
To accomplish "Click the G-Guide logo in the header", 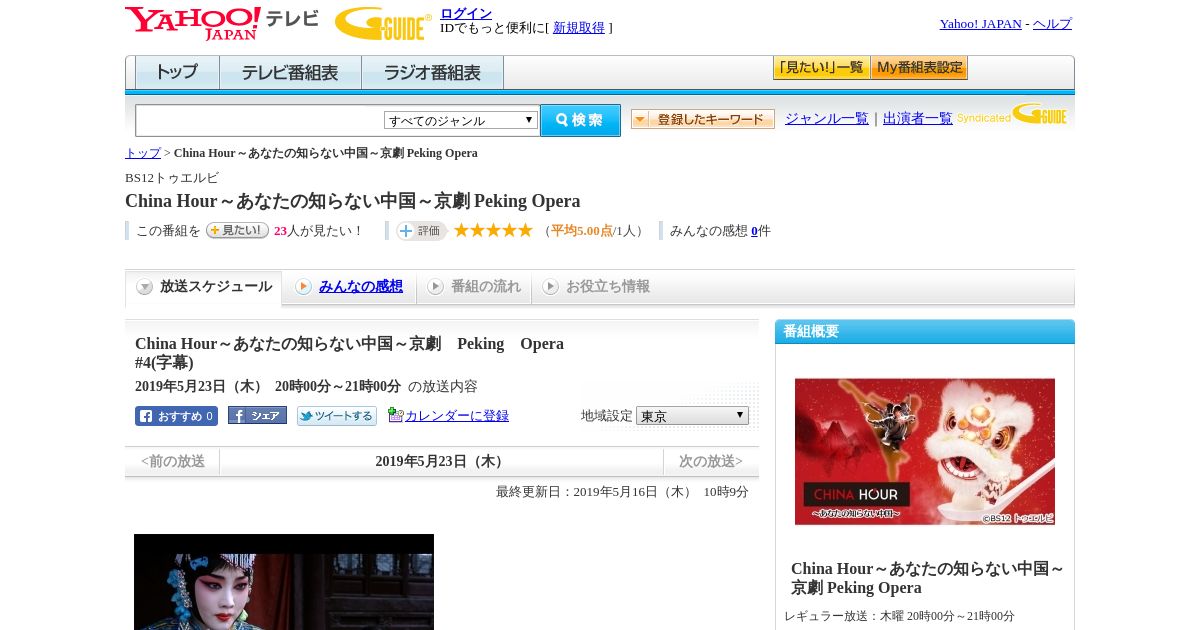I will pyautogui.click(x=383, y=23).
